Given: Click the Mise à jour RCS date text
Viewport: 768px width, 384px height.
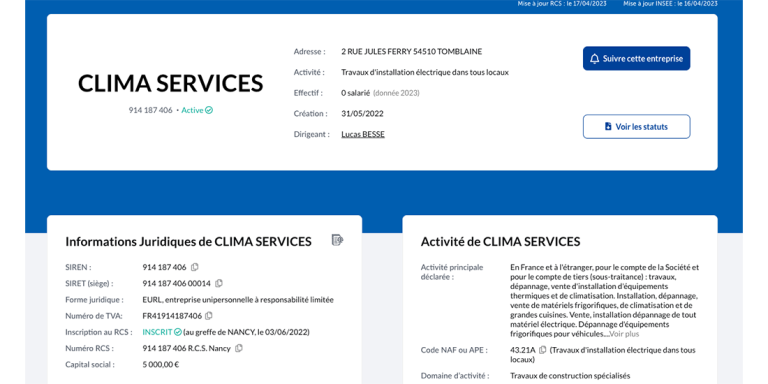Looking at the screenshot, I should (562, 3).
